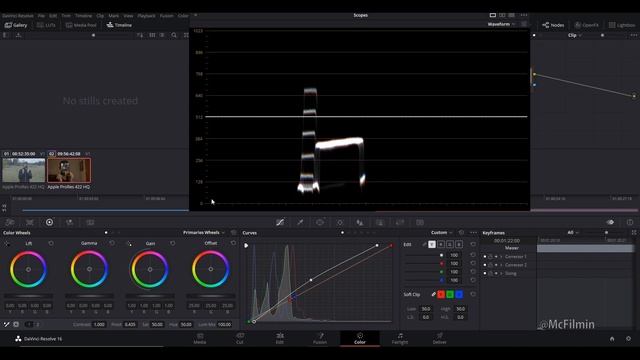Click the Lift master wheel slider
Screen dimensions: 640x360
click(29, 296)
